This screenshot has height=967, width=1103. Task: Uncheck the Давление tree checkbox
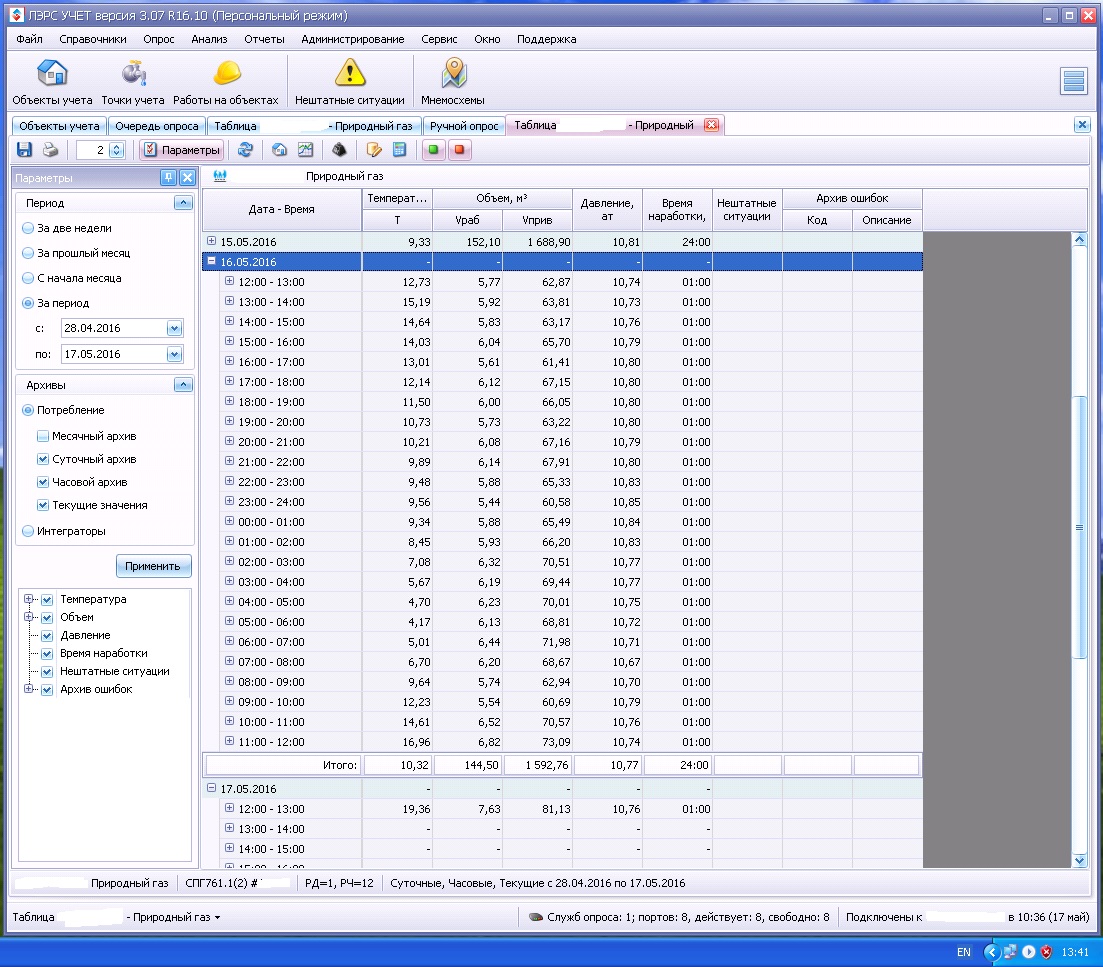point(47,636)
